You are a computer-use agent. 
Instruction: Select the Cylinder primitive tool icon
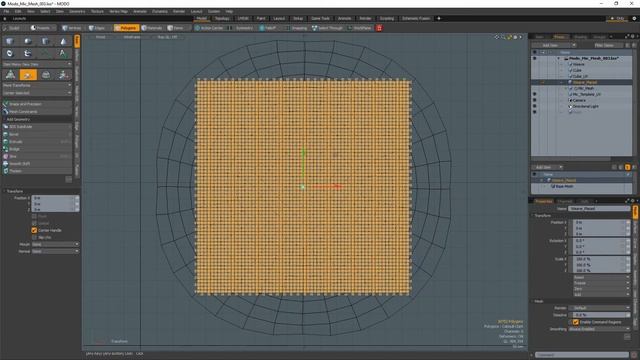pos(45,41)
